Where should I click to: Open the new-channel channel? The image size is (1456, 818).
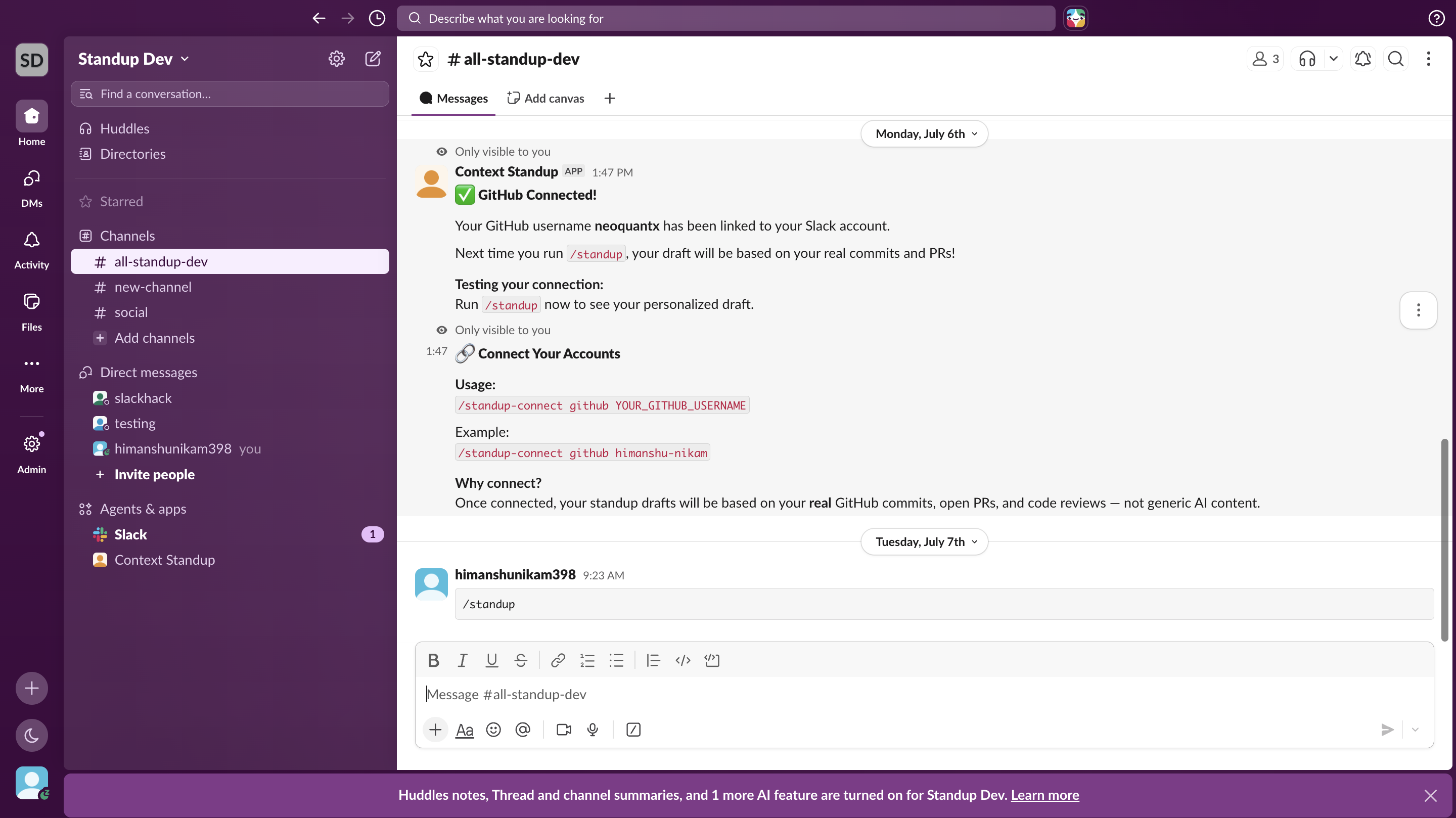[x=230, y=287]
